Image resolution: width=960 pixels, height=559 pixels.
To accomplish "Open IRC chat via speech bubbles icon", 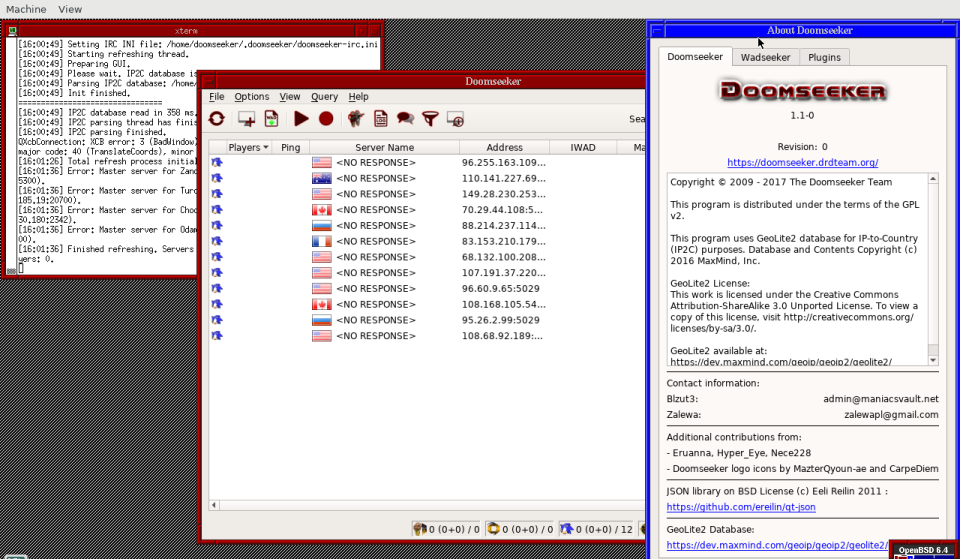I will (x=405, y=119).
